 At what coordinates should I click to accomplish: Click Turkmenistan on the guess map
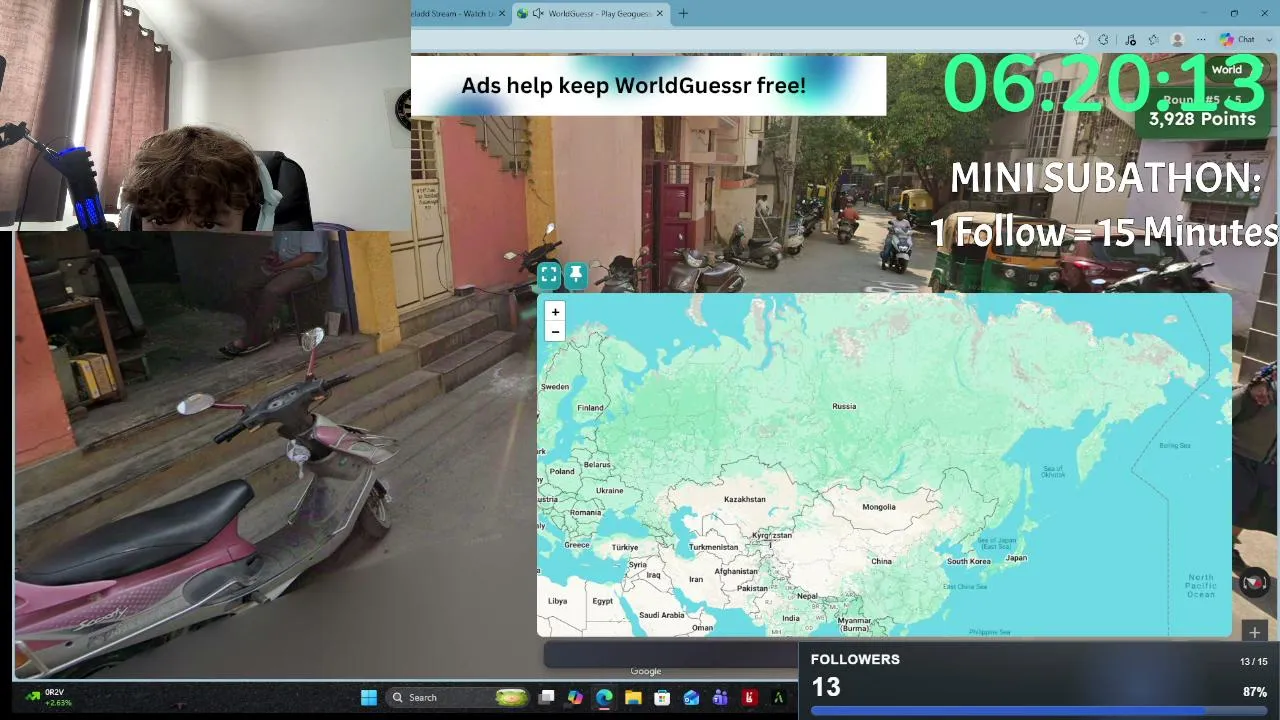point(713,547)
